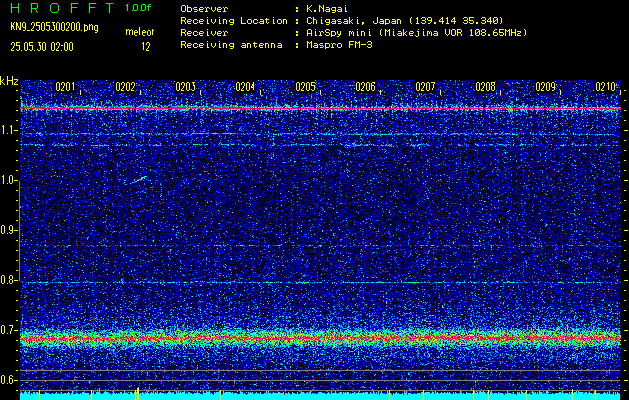
Task: Select the date stamp 25.05.30 02:00
Action: pos(42,47)
